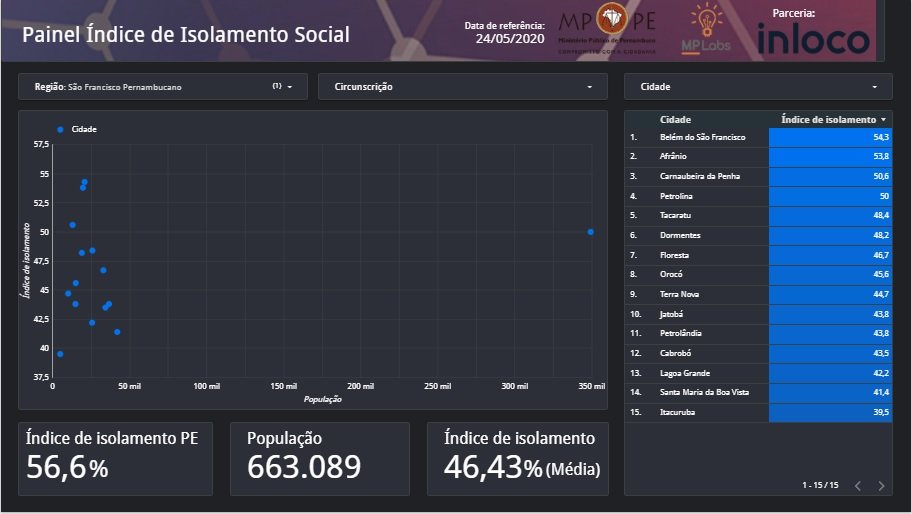
Task: Click the Cidade column header in table
Action: (676, 119)
